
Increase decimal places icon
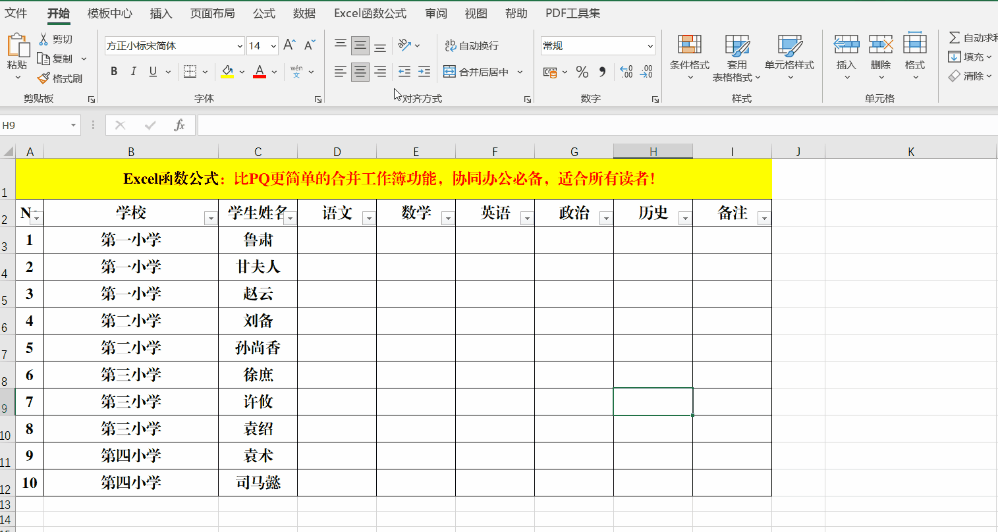coord(626,72)
